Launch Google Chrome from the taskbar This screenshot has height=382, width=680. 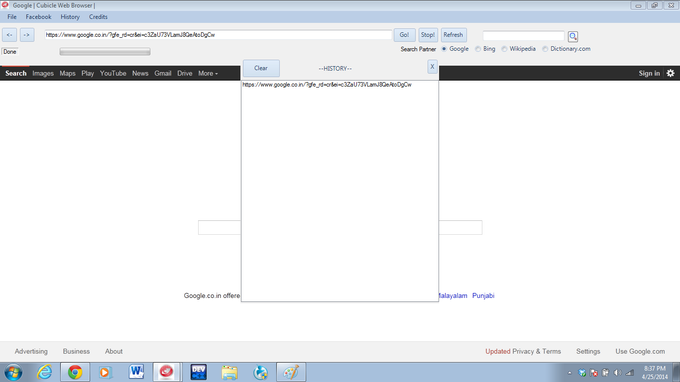coord(75,372)
